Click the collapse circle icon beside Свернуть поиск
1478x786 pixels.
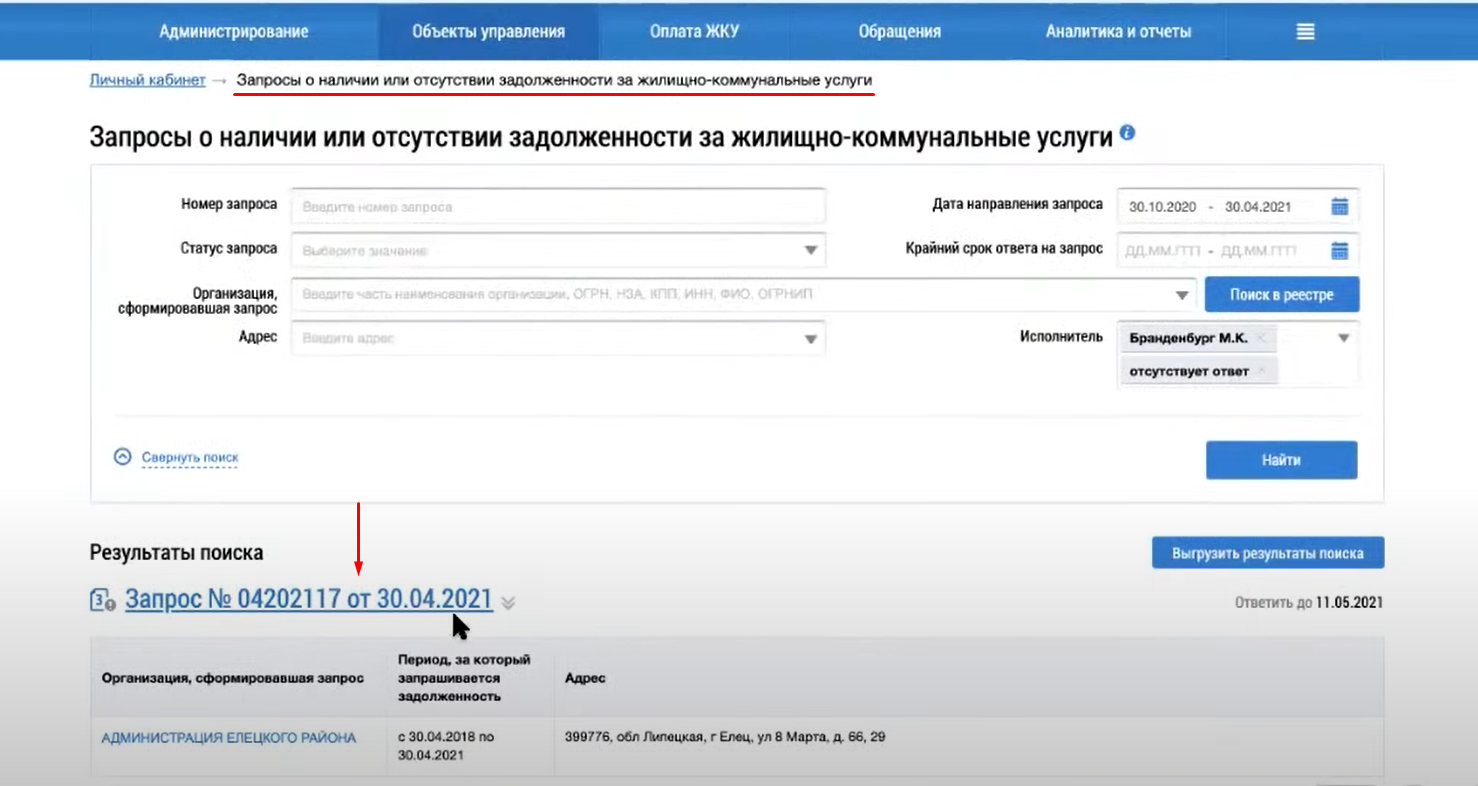tap(123, 457)
